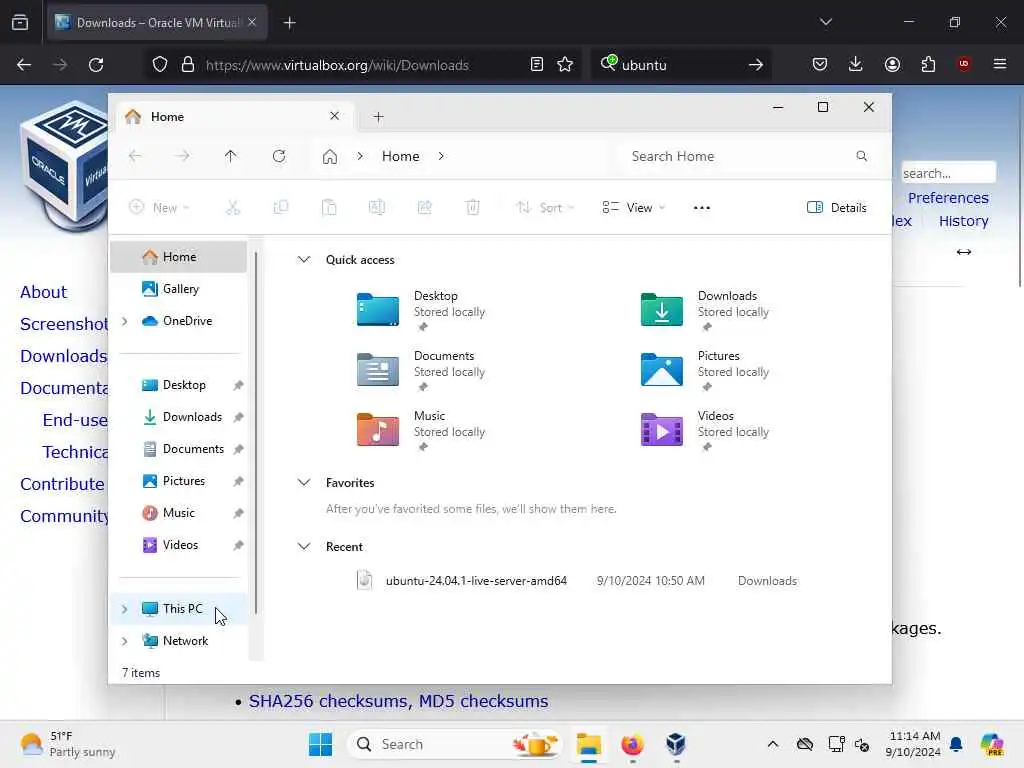Screen dimensions: 1024x768
Task: Click the Preferences link on VirtualBox page
Action: pos(948,198)
